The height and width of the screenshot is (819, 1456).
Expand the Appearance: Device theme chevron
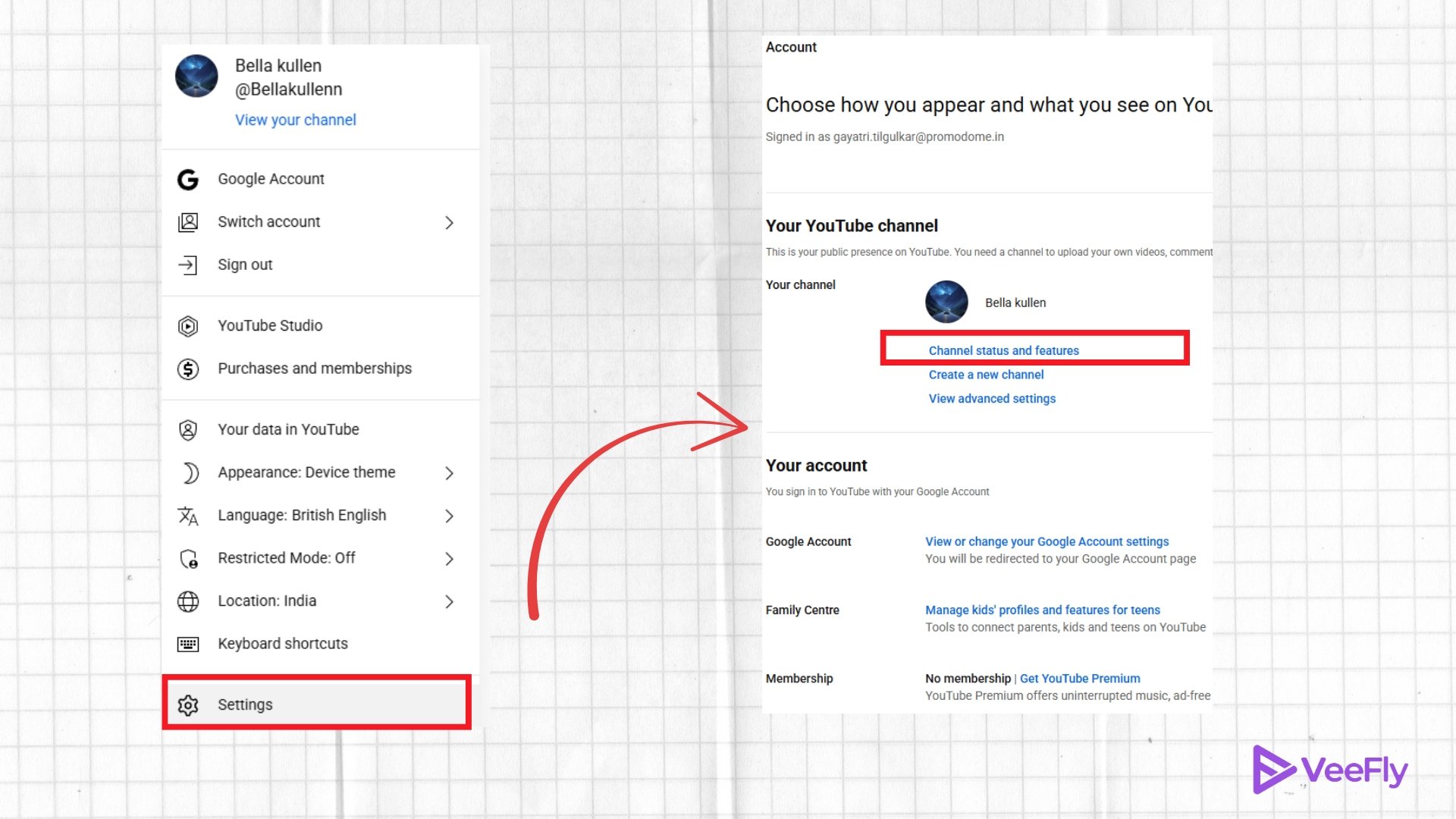point(449,473)
